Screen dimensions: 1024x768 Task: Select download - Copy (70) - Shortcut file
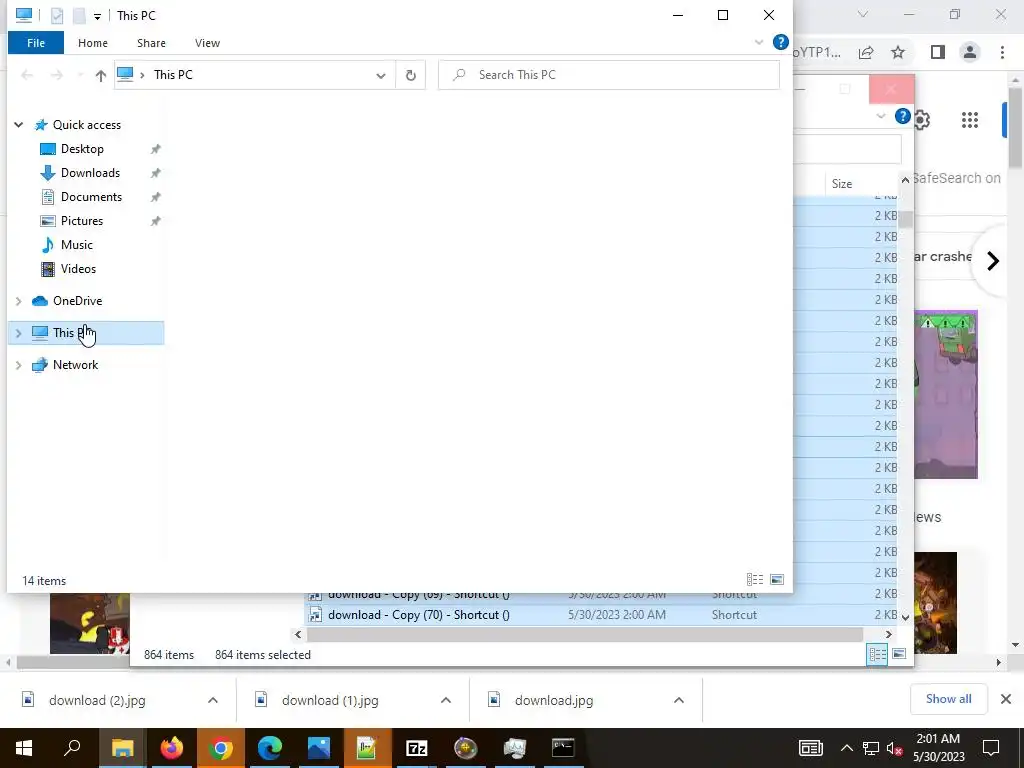coord(419,615)
